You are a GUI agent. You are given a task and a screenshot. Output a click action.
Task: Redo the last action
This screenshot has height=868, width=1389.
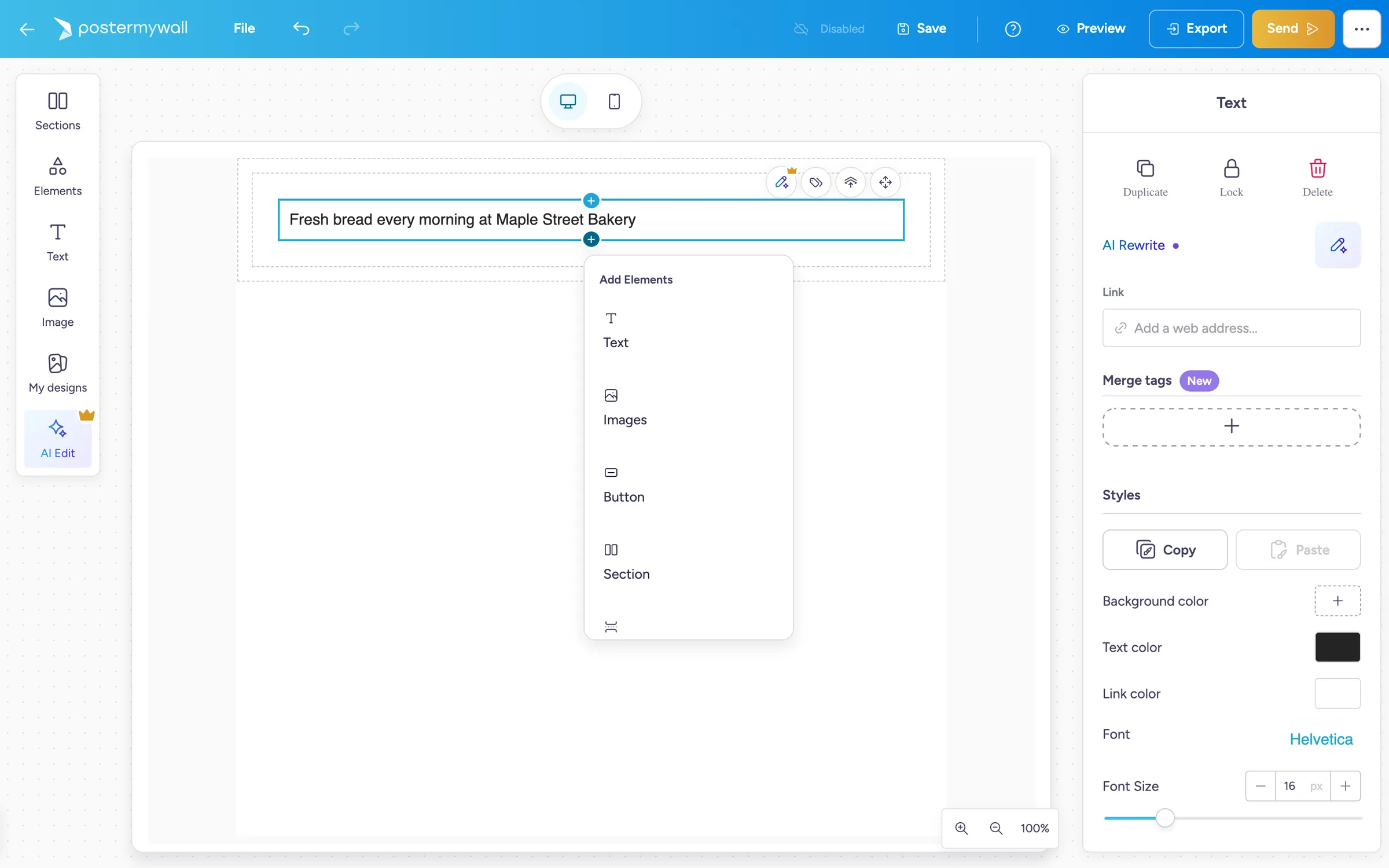point(351,28)
